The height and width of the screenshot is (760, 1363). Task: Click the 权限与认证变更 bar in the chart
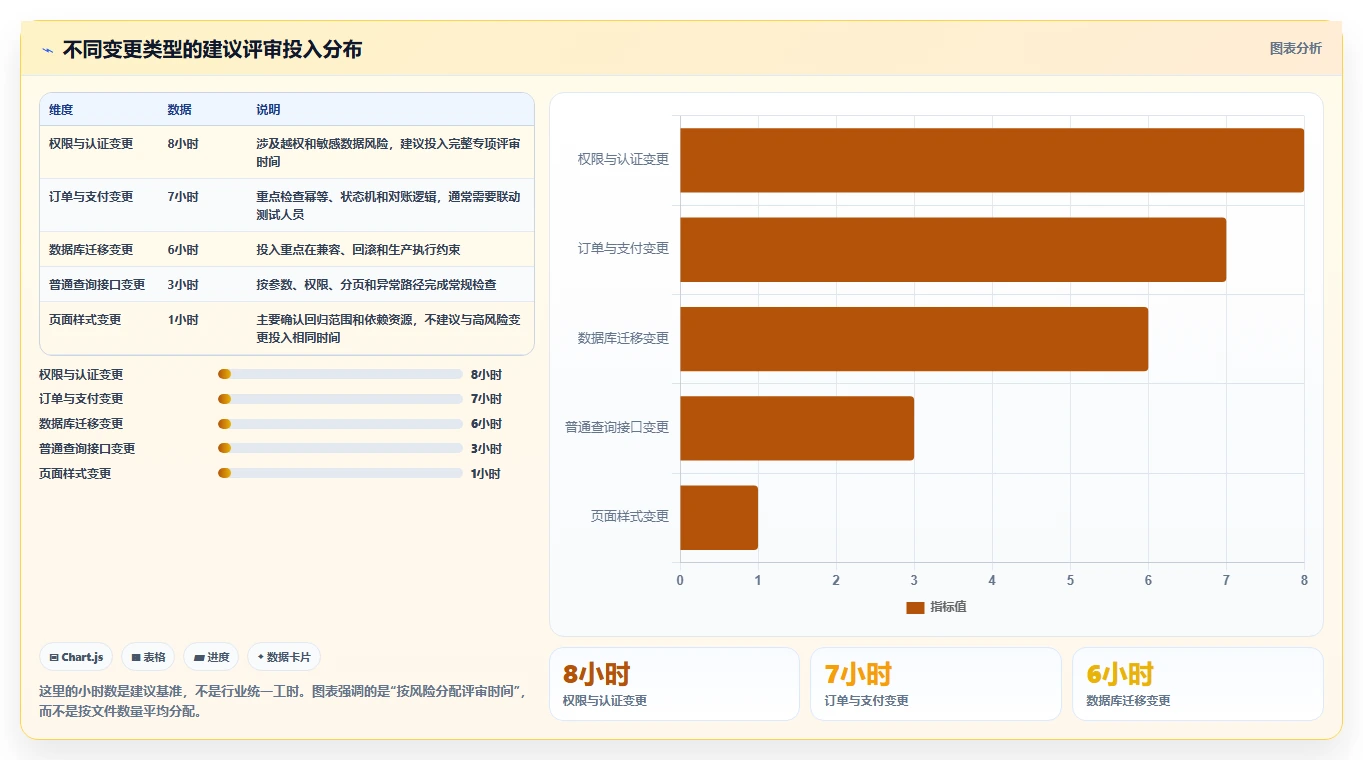point(992,160)
